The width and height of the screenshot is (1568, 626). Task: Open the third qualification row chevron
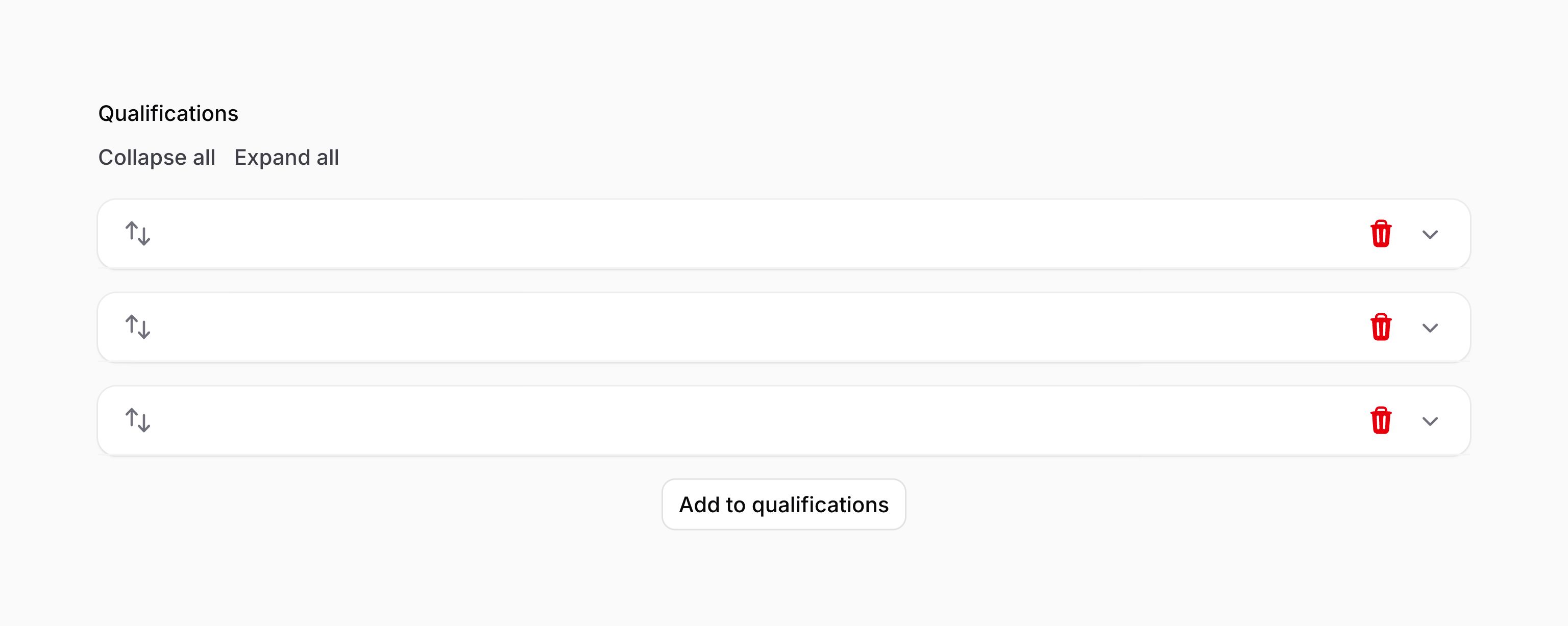(1430, 421)
